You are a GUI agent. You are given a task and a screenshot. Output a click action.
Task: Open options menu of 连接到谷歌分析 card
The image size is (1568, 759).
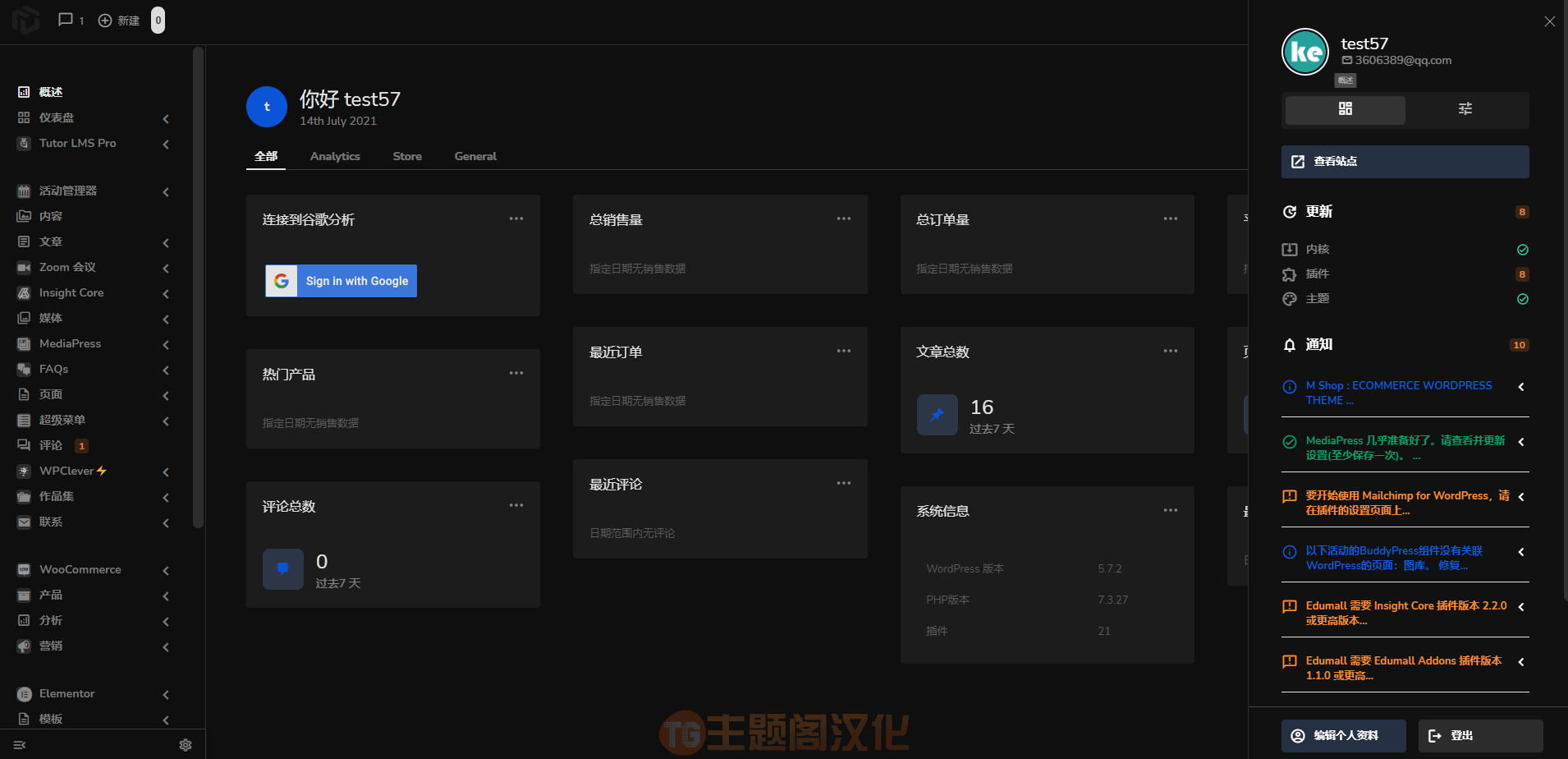pos(516,218)
